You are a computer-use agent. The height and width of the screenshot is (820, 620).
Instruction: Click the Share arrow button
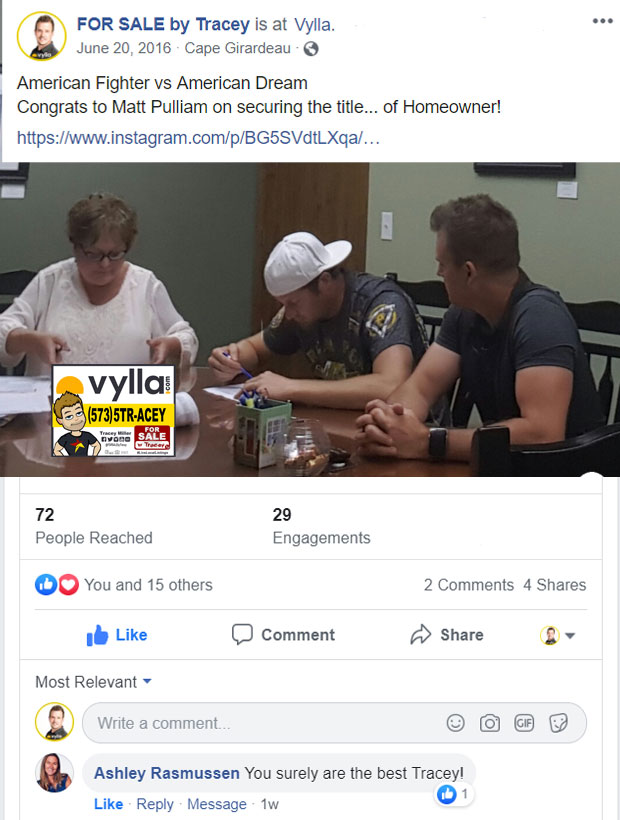(x=447, y=635)
